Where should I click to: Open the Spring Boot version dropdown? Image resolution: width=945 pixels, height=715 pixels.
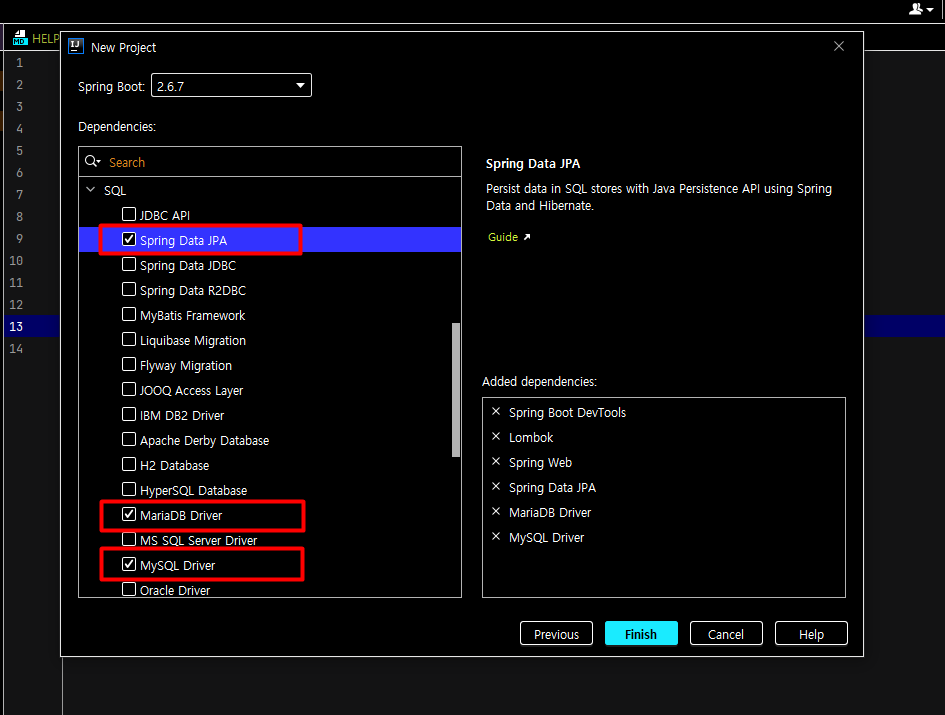(x=231, y=85)
